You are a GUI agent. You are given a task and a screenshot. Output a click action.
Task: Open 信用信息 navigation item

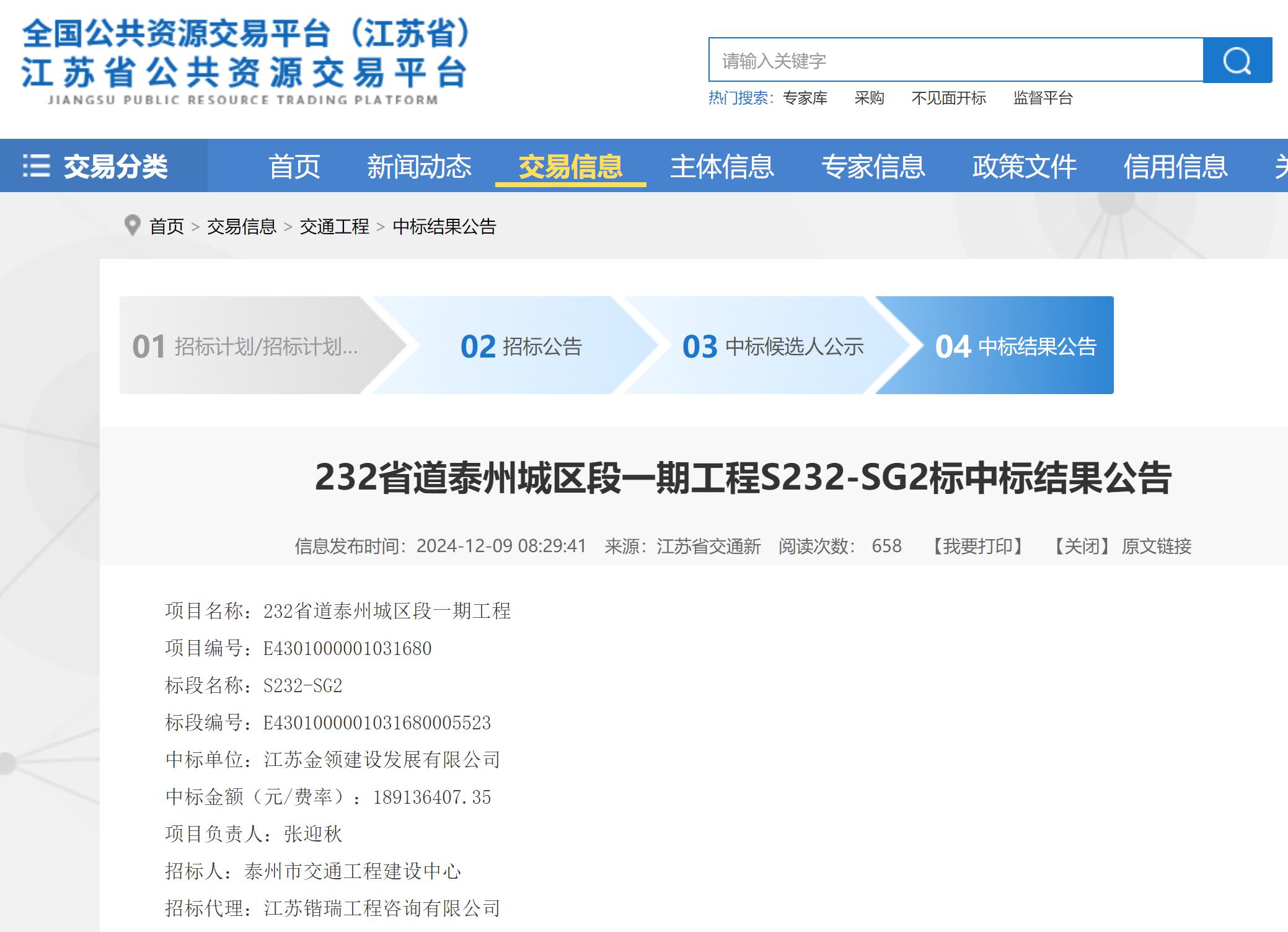[x=1175, y=166]
